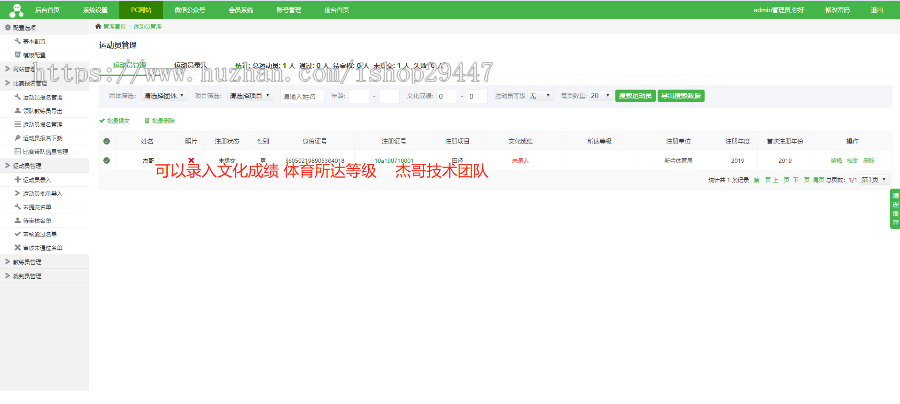900x404 pixels.
Task: Open 系统设置 in the top navigation
Action: 95,10
